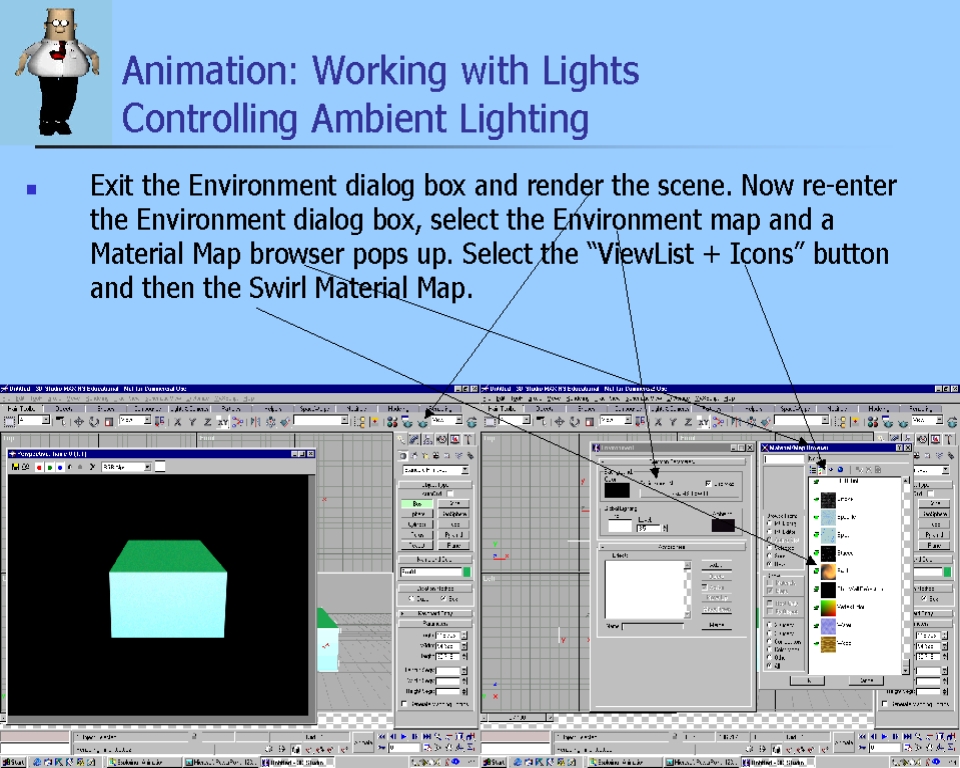960x768 pixels.
Task: Open Main Toolbar tab in window with rendered box
Action: tap(21, 408)
